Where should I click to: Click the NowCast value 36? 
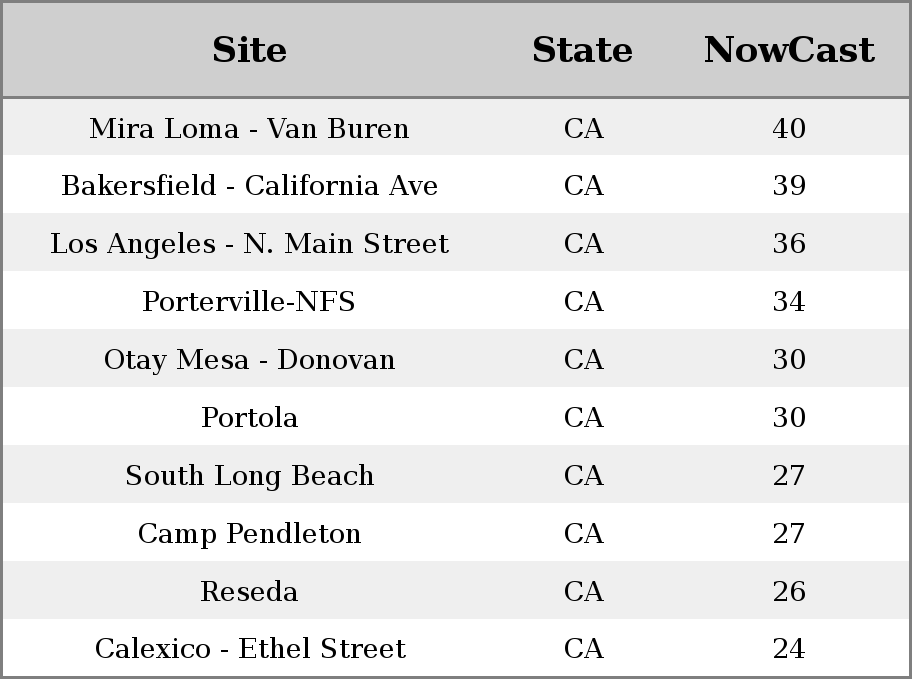pos(789,243)
